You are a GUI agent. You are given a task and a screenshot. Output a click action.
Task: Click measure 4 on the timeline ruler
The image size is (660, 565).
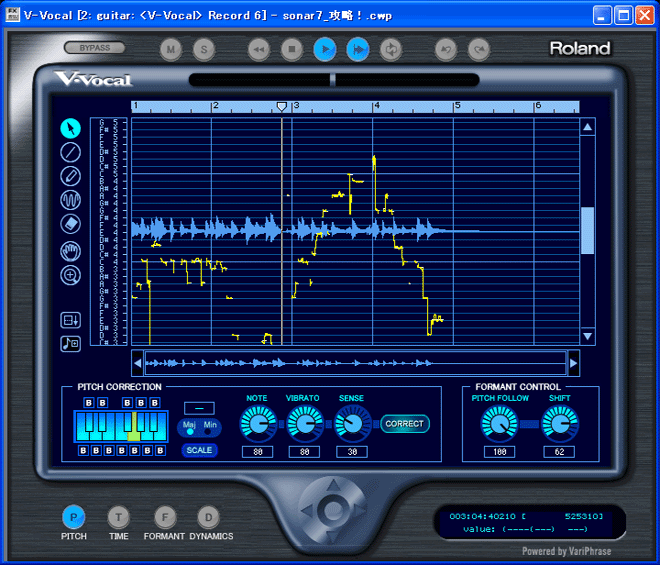377,105
